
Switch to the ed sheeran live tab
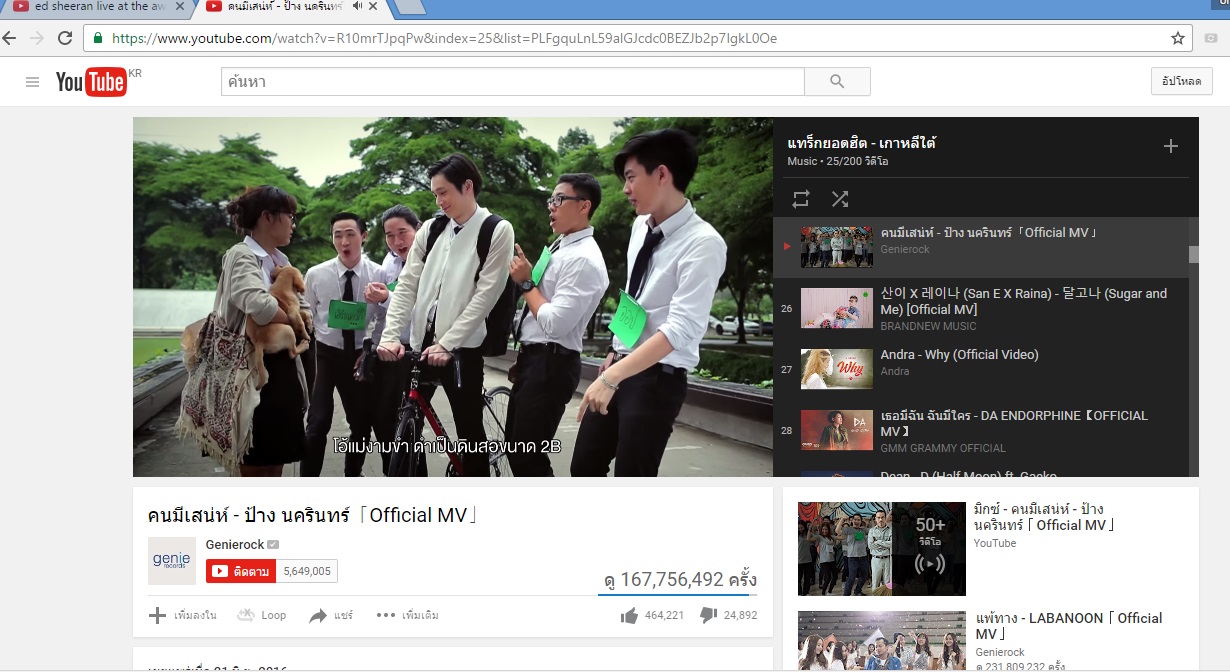(100, 7)
